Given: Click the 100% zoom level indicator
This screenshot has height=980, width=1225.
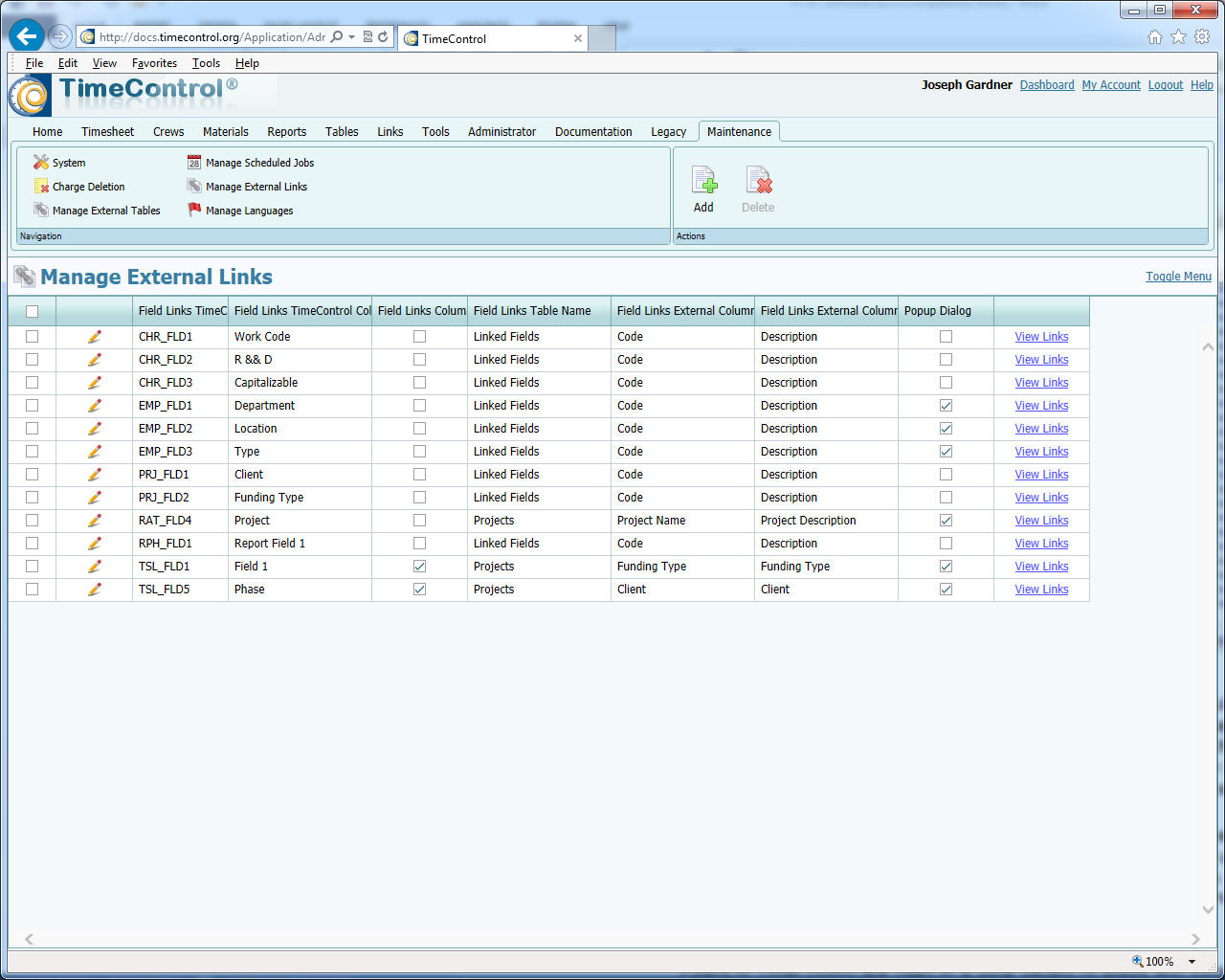Looking at the screenshot, I should pyautogui.click(x=1159, y=962).
